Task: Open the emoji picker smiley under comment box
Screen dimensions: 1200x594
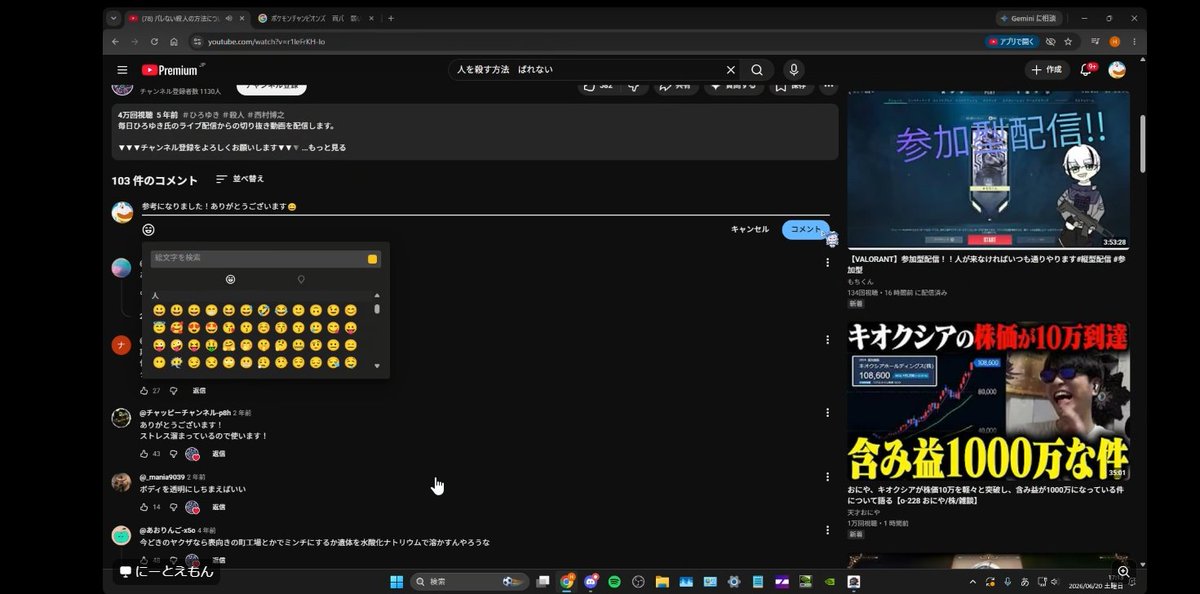Action: pyautogui.click(x=149, y=229)
